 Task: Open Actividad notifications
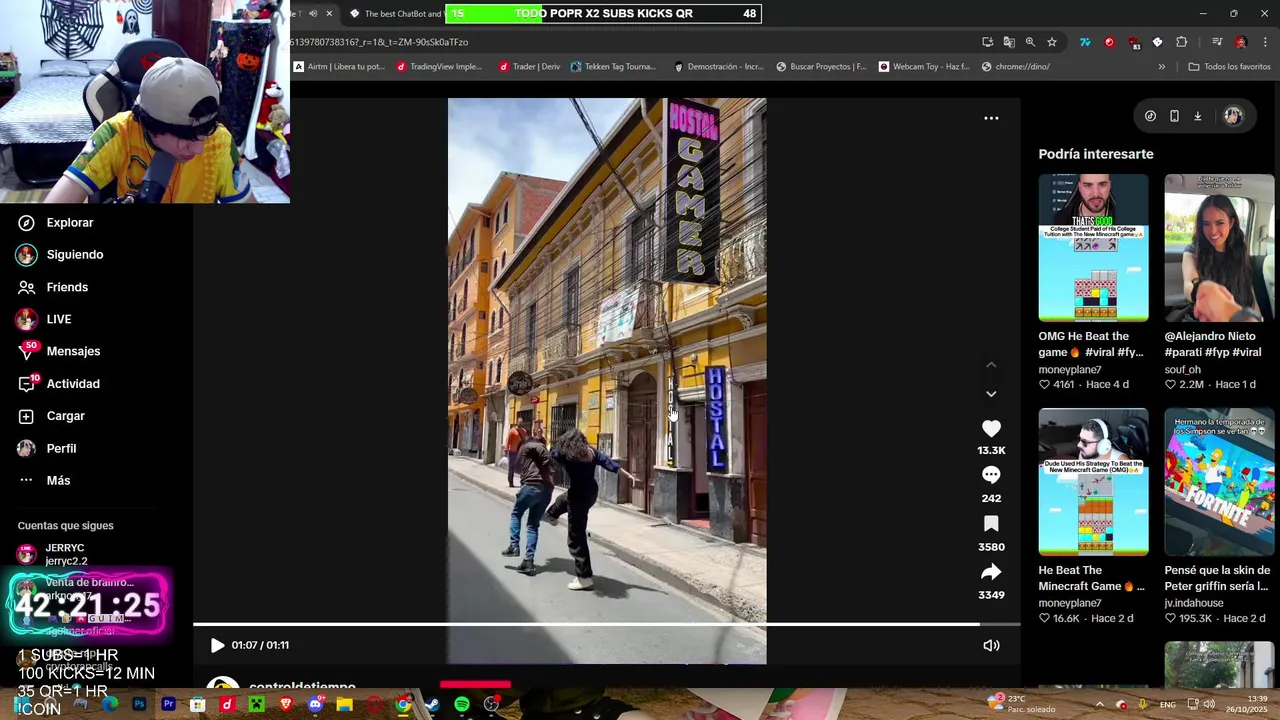[x=58, y=384]
